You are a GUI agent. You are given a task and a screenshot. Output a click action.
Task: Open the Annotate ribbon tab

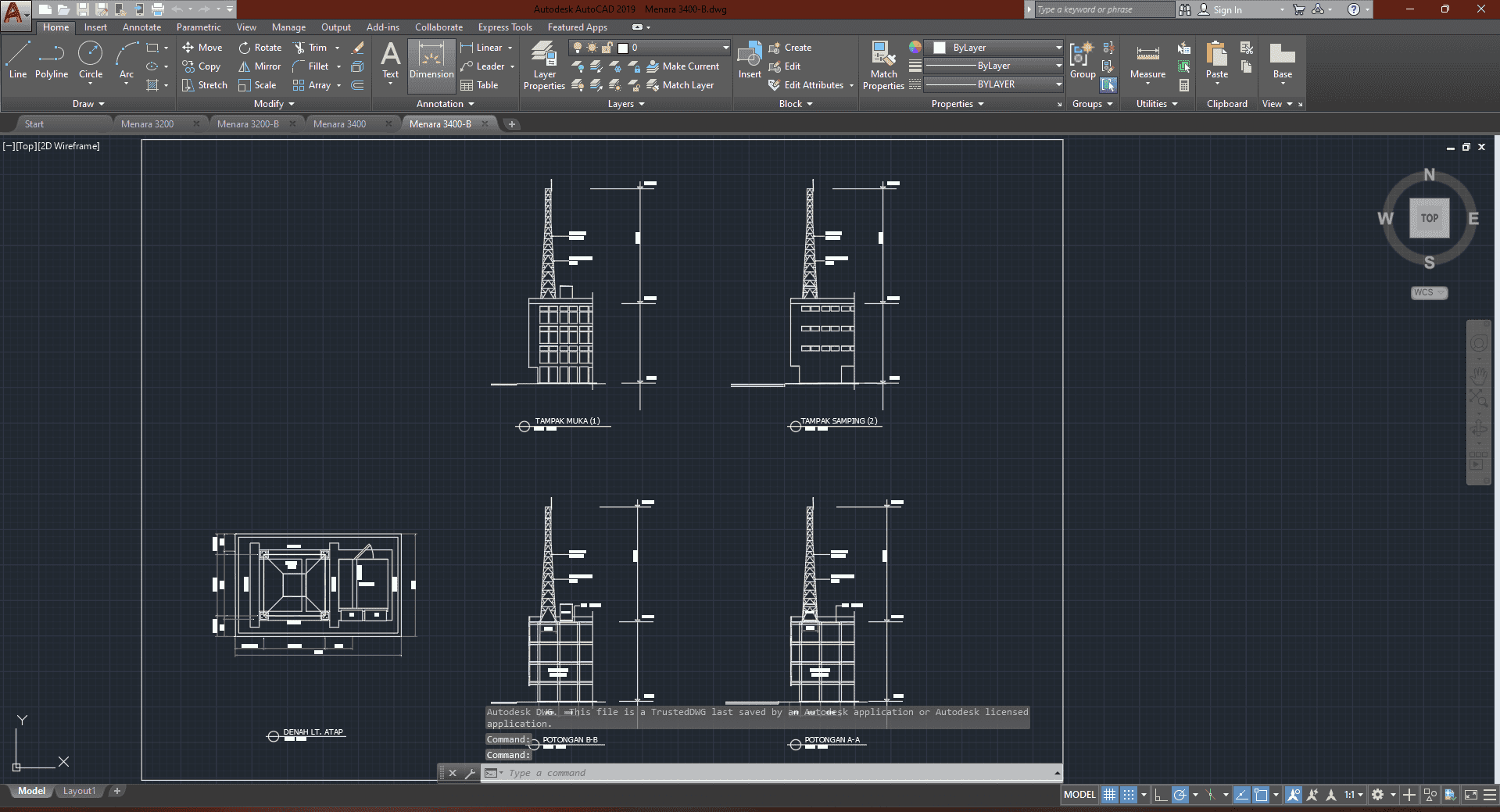(141, 27)
